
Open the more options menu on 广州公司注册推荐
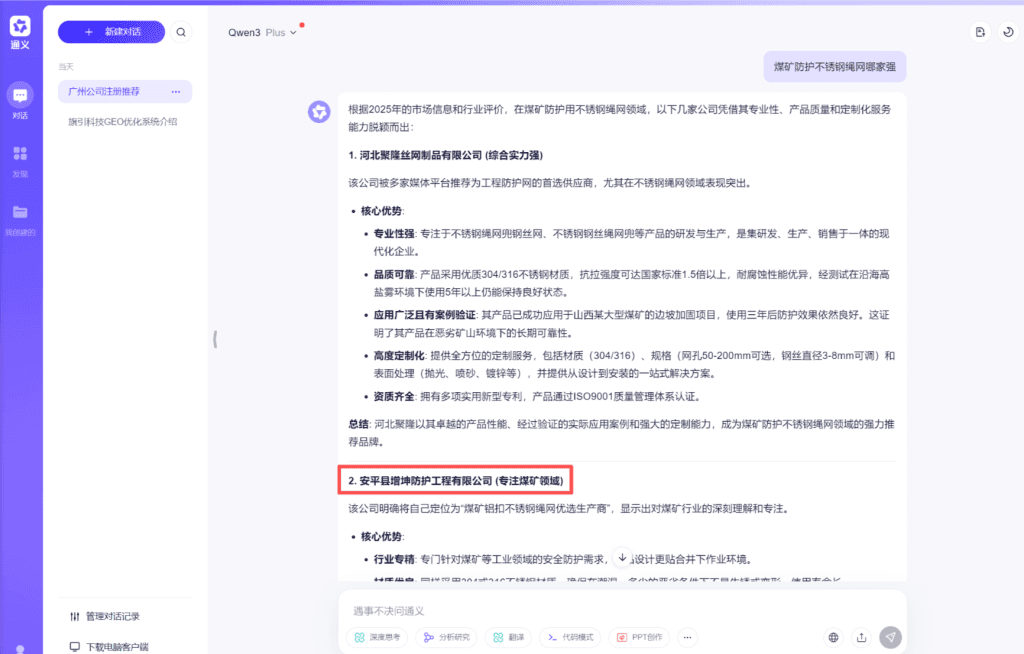(x=177, y=91)
